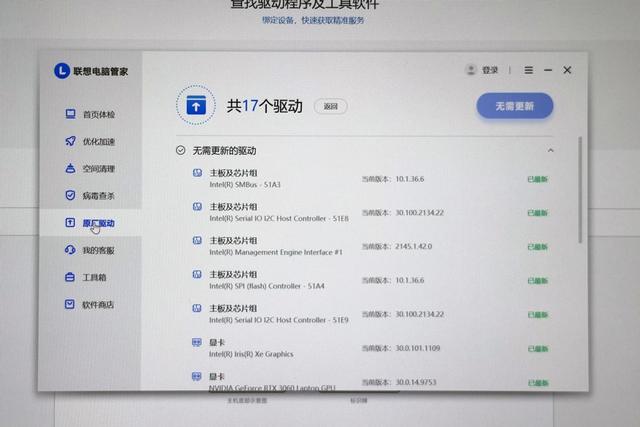Click version 30.0.14.9753 text

[416, 382]
